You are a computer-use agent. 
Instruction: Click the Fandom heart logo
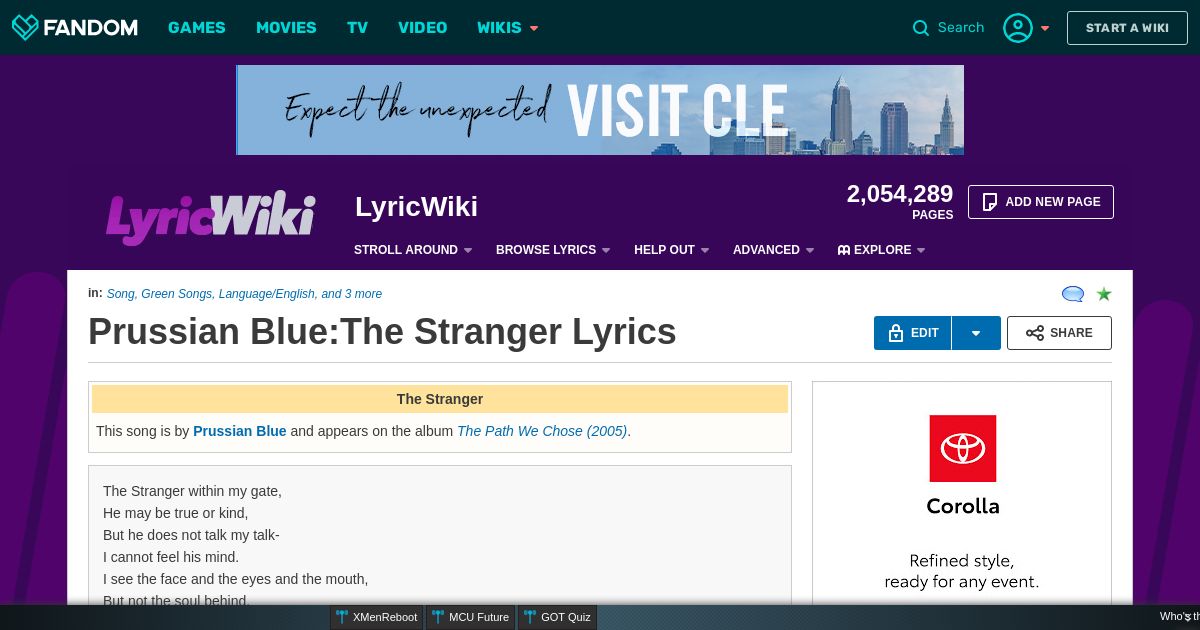(x=25, y=28)
